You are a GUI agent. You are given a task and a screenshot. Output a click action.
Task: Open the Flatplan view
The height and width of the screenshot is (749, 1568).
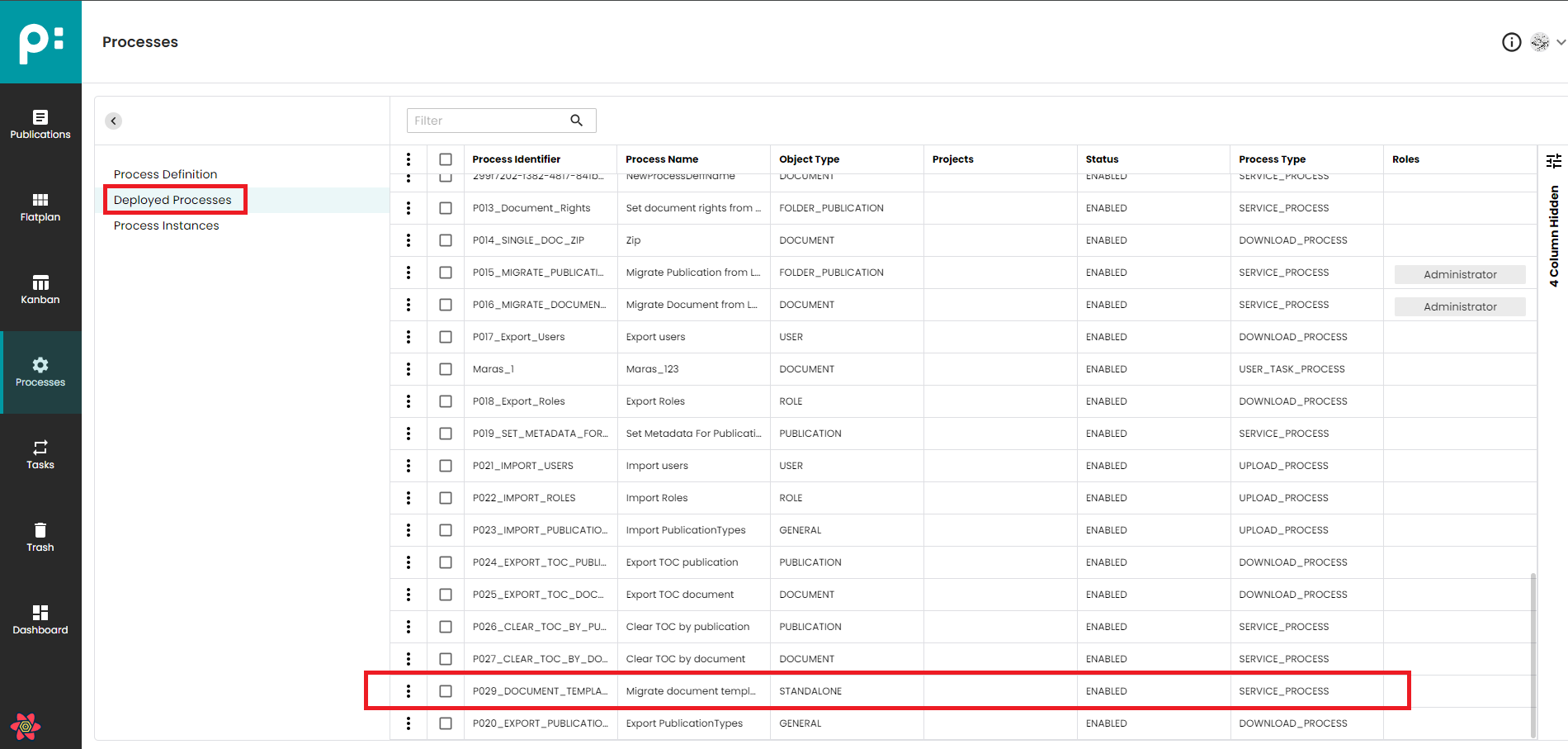pyautogui.click(x=40, y=206)
